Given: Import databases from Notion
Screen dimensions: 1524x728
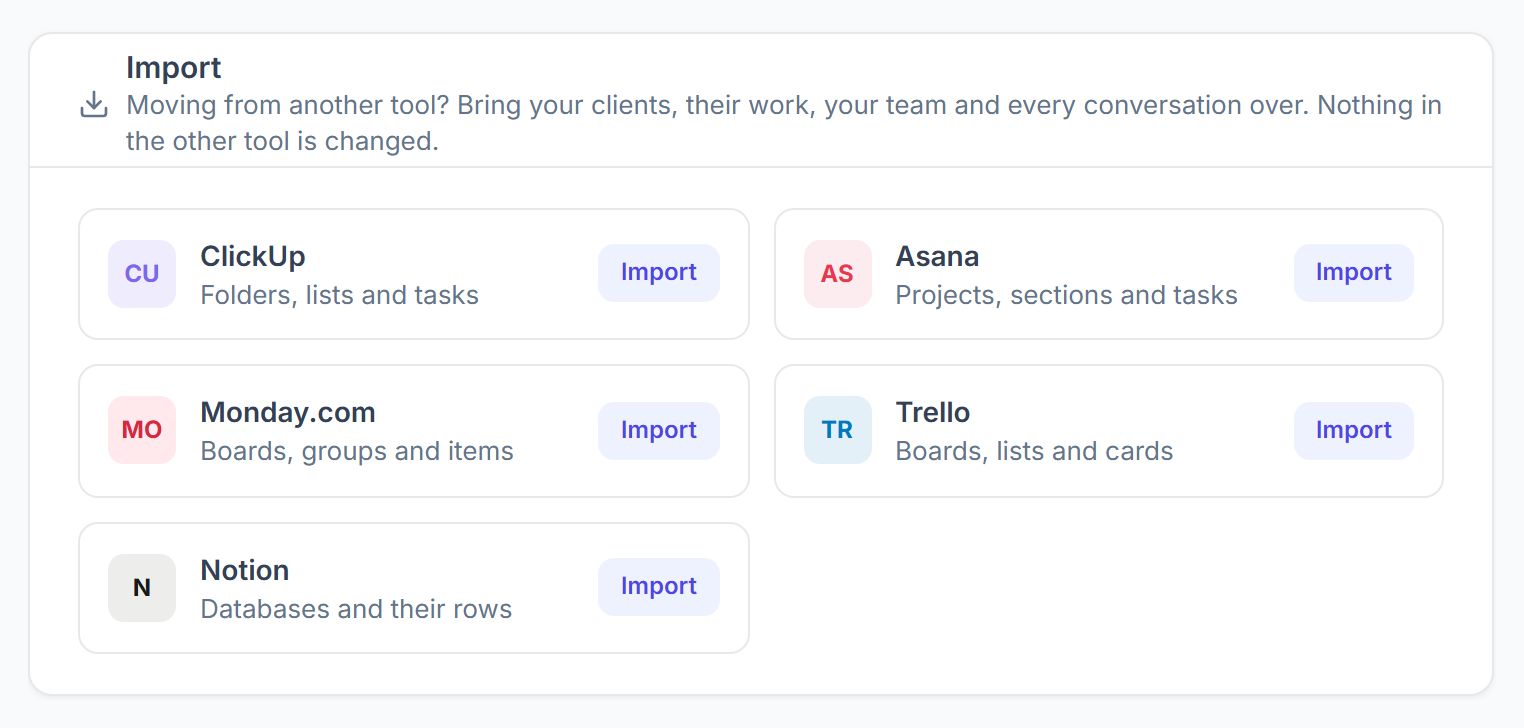Looking at the screenshot, I should tap(659, 587).
